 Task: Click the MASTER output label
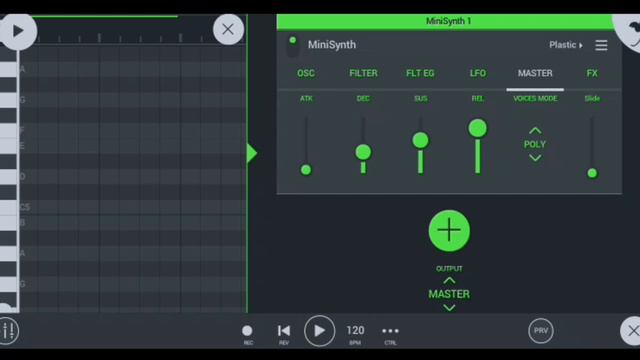pyautogui.click(x=449, y=294)
